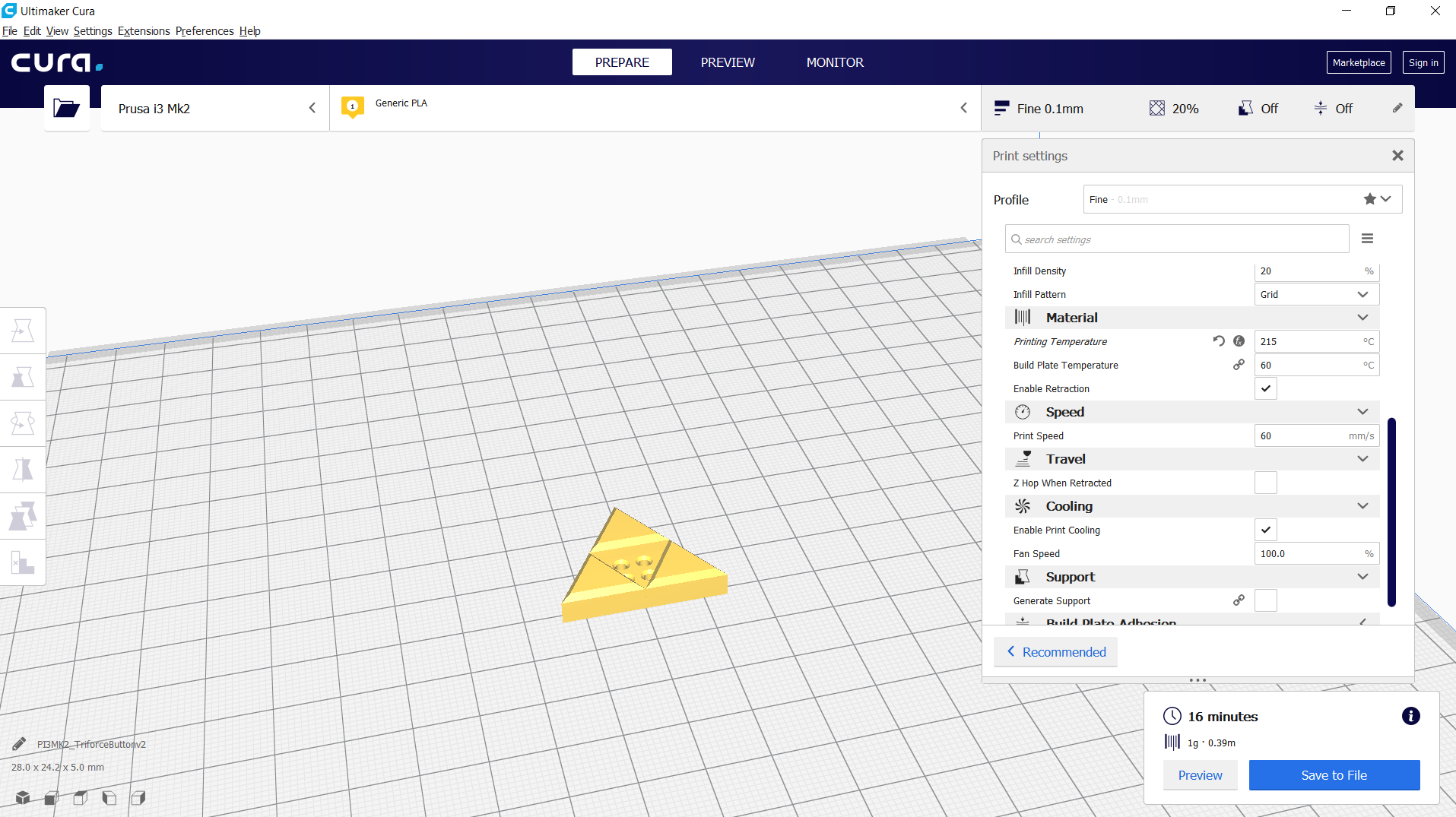Switch to the MONITOR stage tab
1456x817 pixels.
(835, 62)
